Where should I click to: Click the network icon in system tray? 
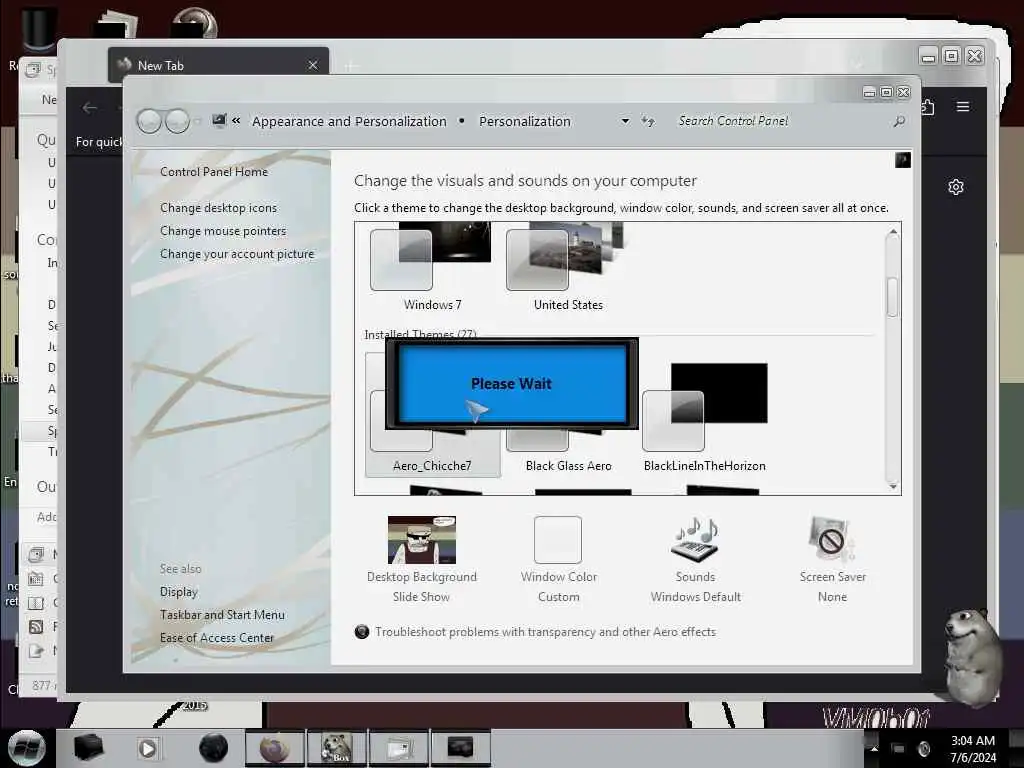[x=899, y=748]
